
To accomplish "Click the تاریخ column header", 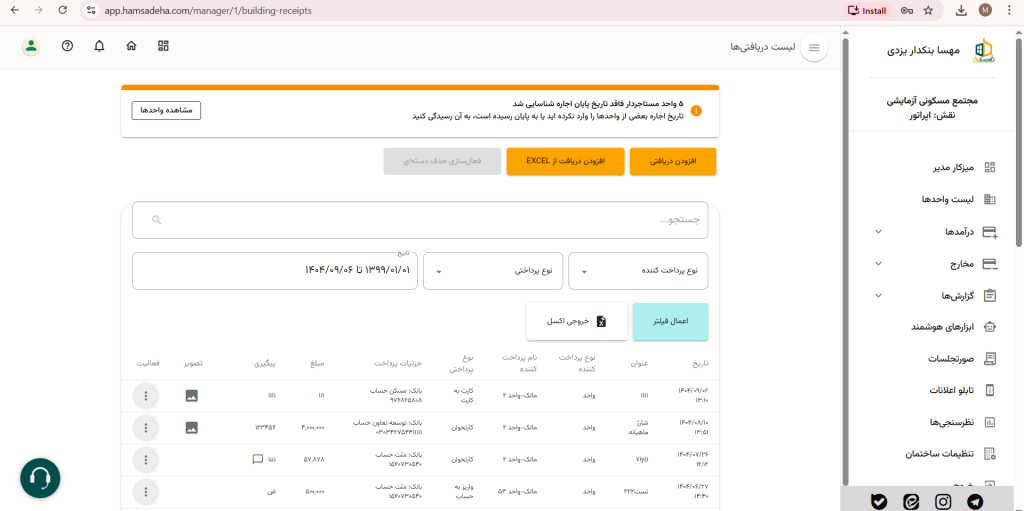I will (x=700, y=363).
